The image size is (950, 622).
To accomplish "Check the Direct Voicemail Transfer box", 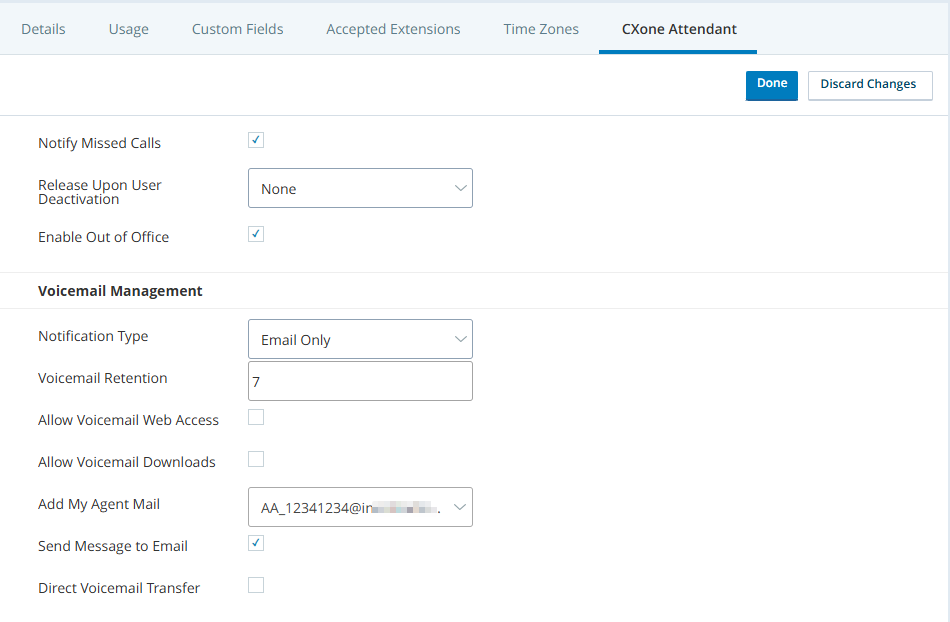I will (256, 585).
